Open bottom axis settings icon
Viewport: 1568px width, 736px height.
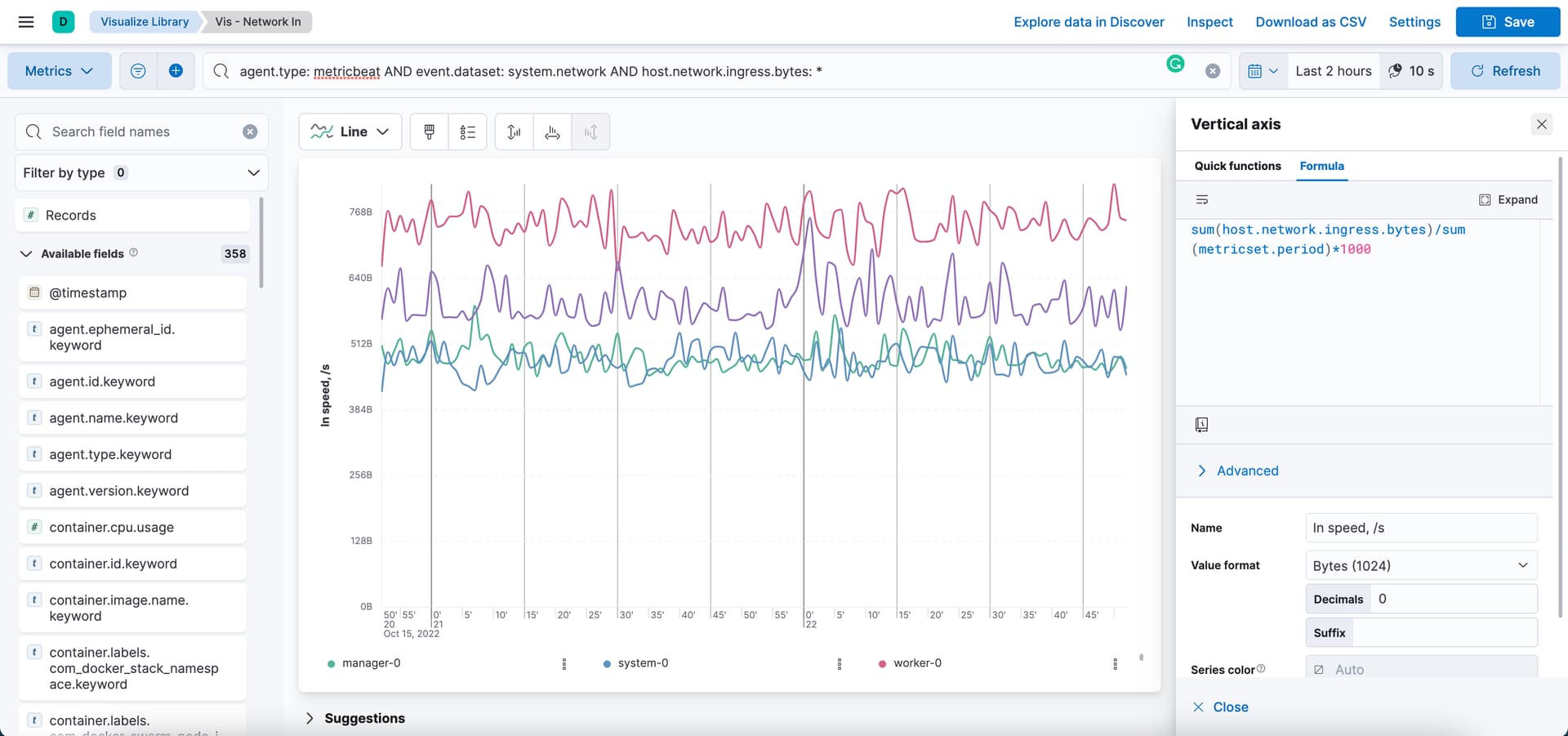pos(552,132)
